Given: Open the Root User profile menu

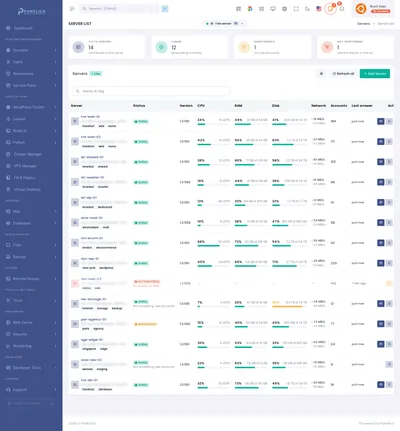Looking at the screenshot, I should (x=373, y=9).
